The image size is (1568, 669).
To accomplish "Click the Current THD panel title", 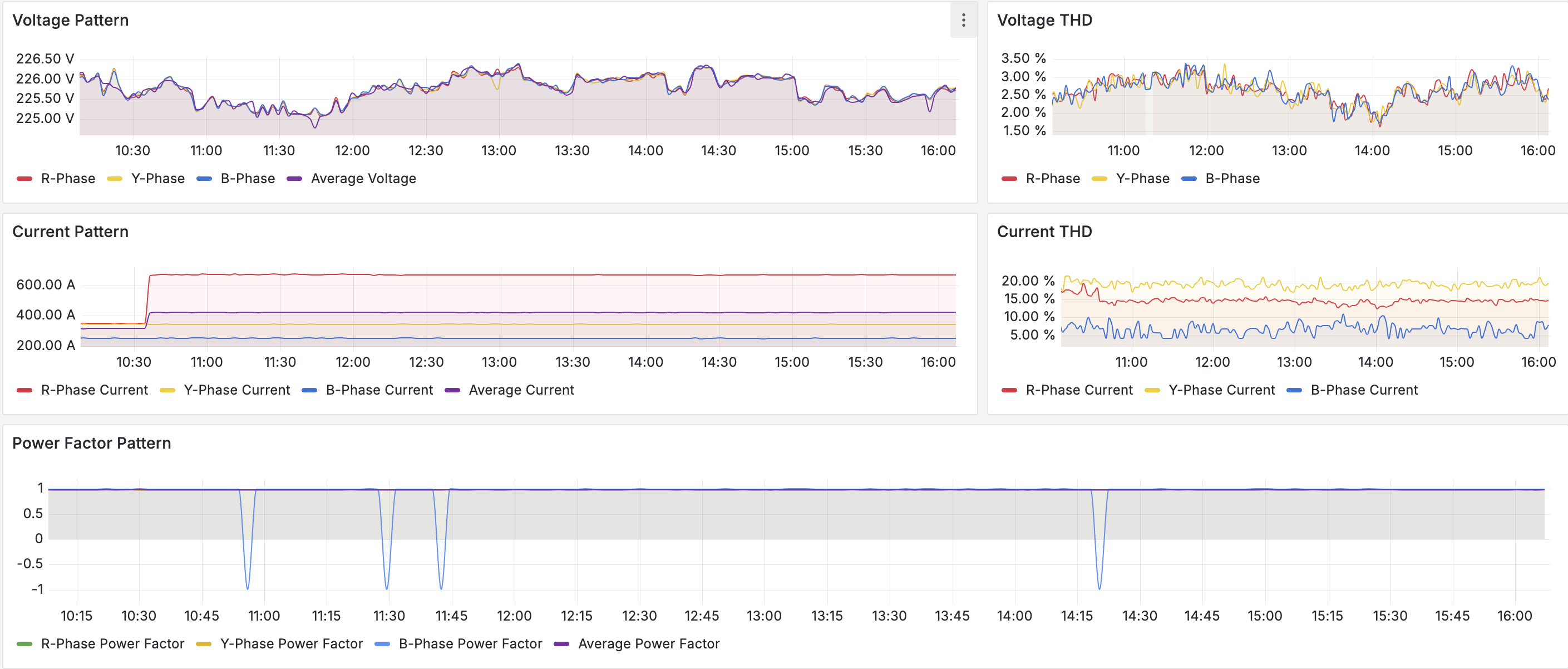I will click(x=1044, y=232).
